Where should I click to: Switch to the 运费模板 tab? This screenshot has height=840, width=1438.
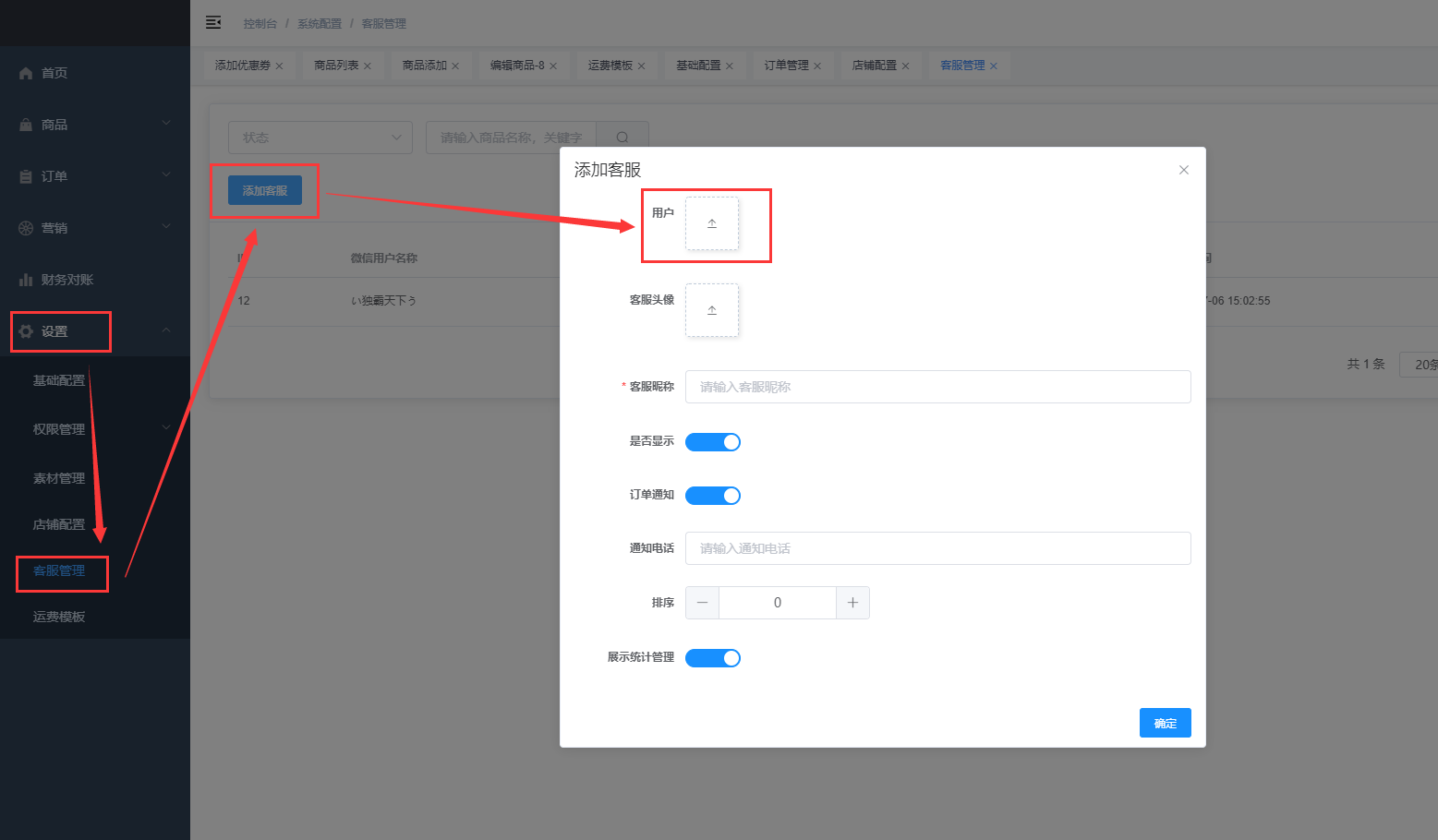[610, 66]
